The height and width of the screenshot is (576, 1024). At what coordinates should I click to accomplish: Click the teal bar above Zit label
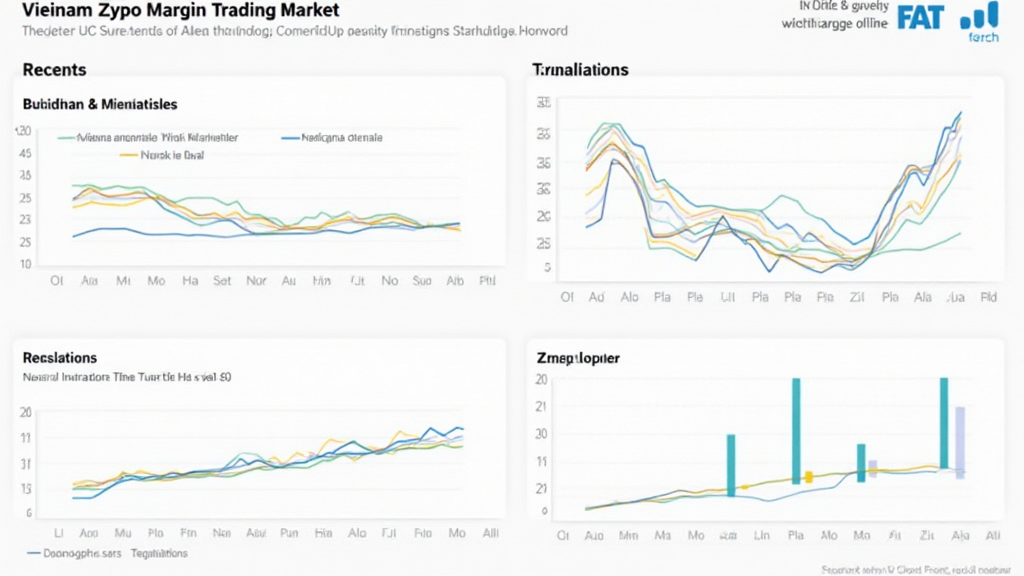[x=944, y=422]
